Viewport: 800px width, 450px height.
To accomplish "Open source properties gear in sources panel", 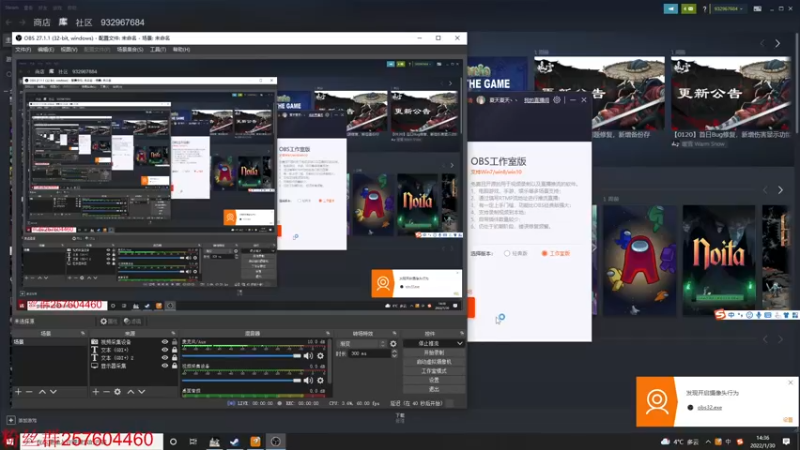I will coord(117,392).
